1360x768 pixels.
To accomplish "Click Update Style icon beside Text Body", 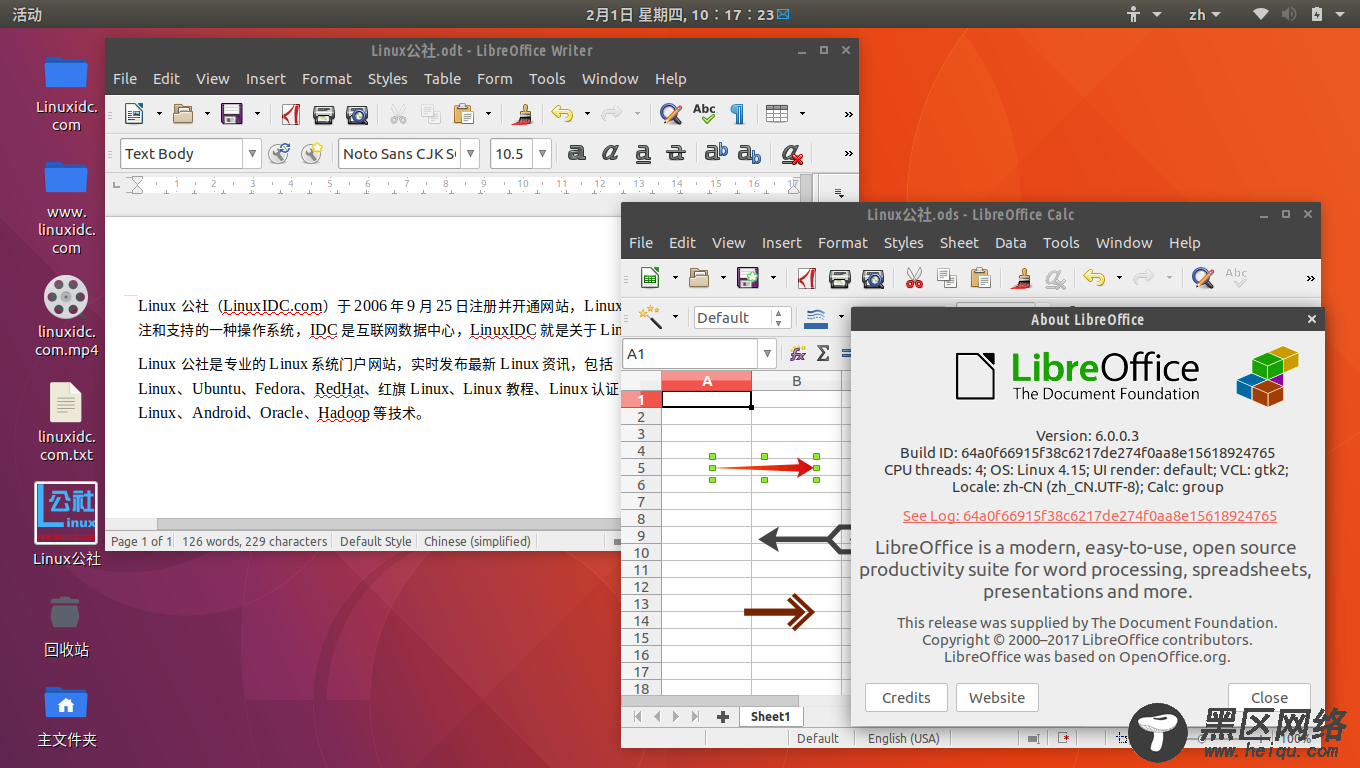I will pyautogui.click(x=279, y=153).
